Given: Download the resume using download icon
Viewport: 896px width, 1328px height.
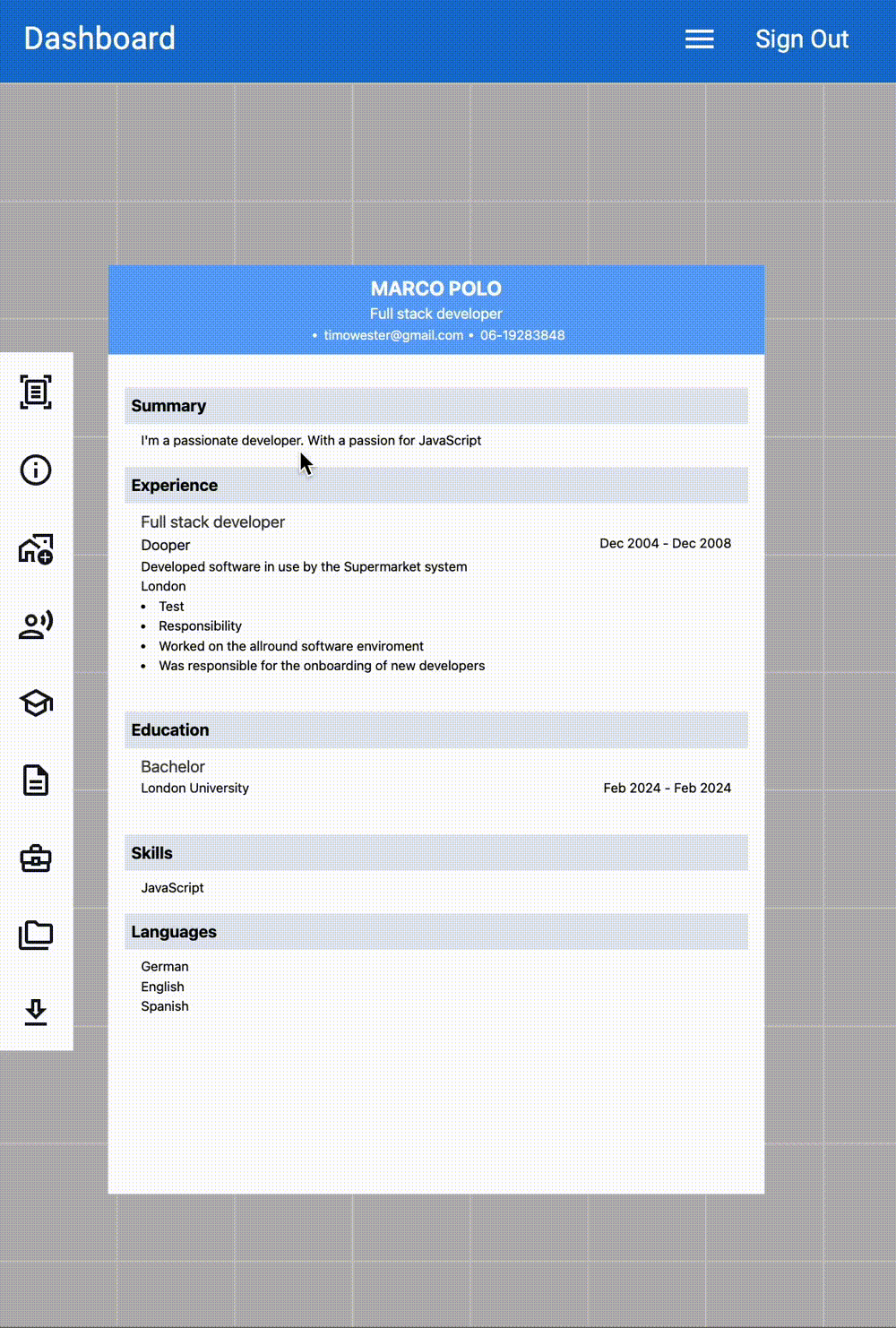Looking at the screenshot, I should [36, 1012].
